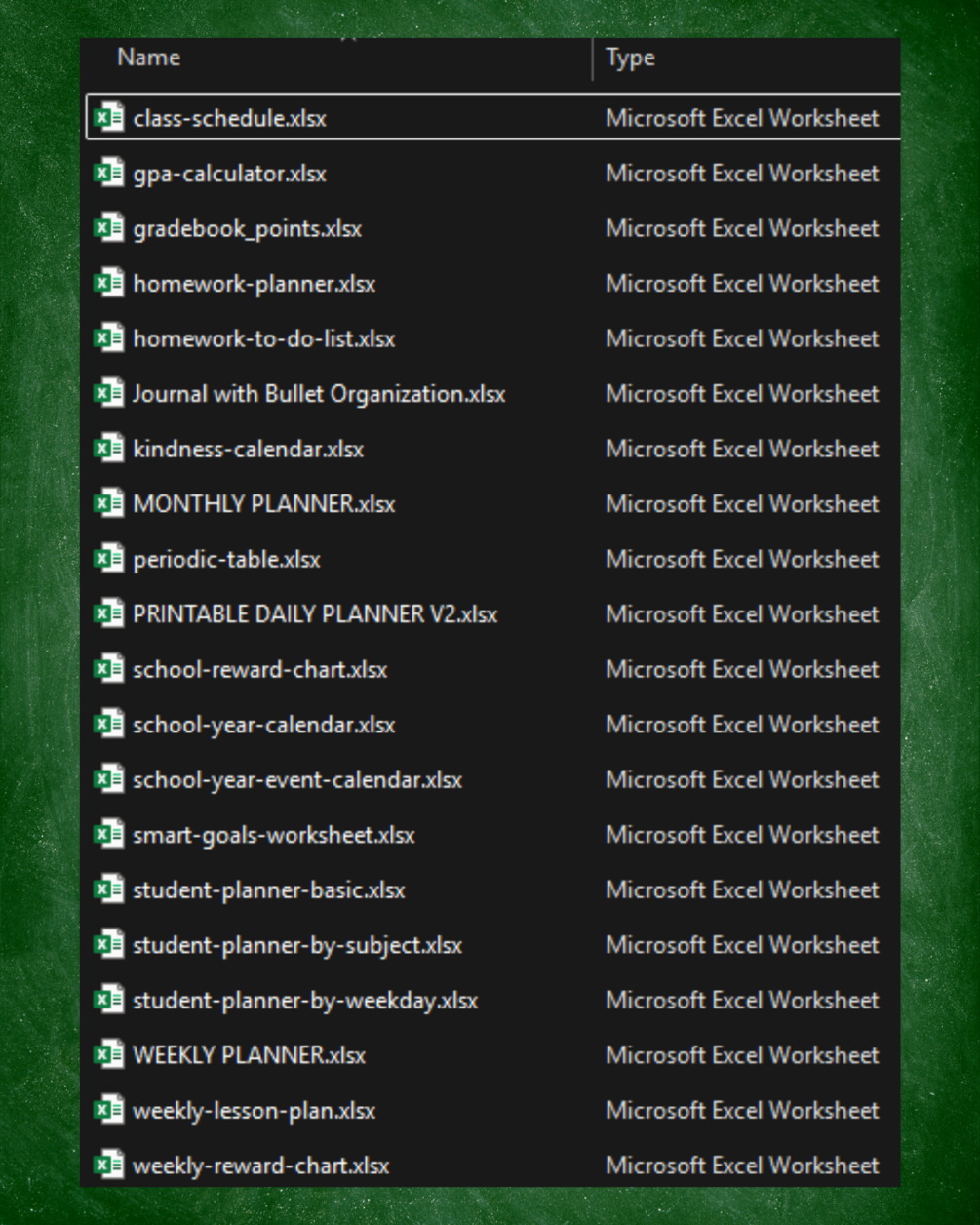
Task: Click the Excel icon beside school-reward-chart.xlsx
Action: tap(108, 669)
